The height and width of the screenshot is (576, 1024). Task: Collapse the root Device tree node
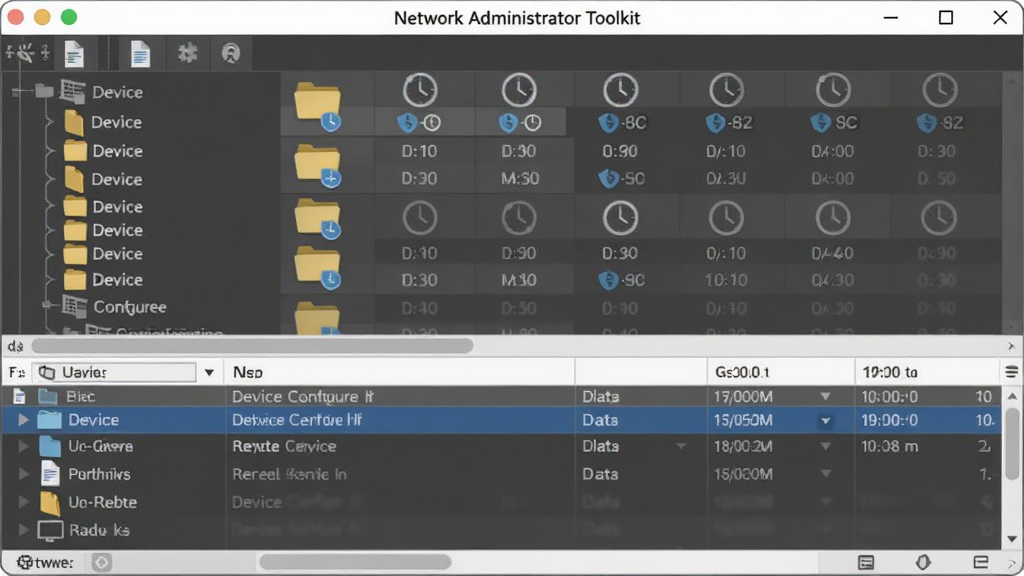tap(18, 91)
